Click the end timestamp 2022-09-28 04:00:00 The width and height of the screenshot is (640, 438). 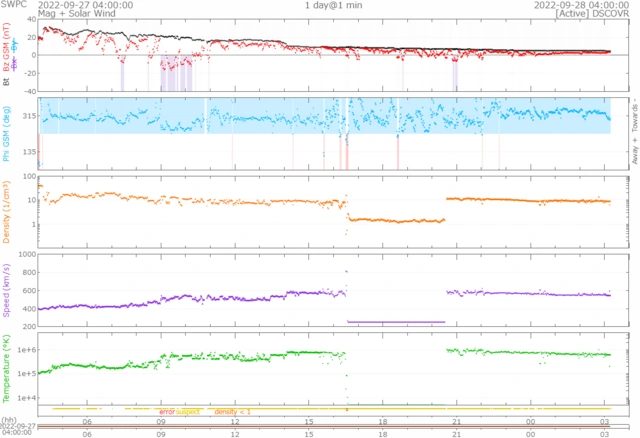585,5
